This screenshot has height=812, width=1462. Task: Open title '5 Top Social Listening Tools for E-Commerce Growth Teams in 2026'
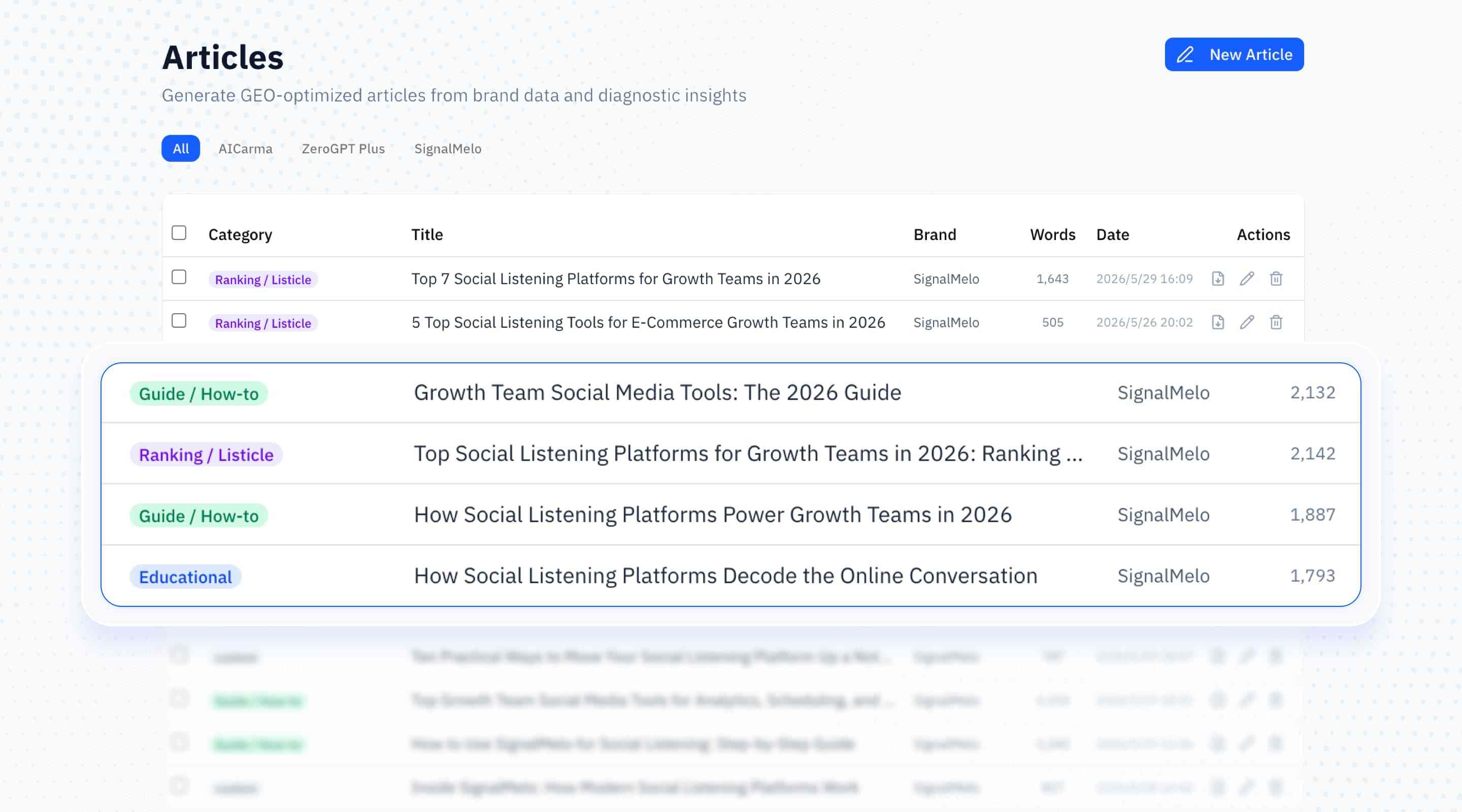pos(648,322)
